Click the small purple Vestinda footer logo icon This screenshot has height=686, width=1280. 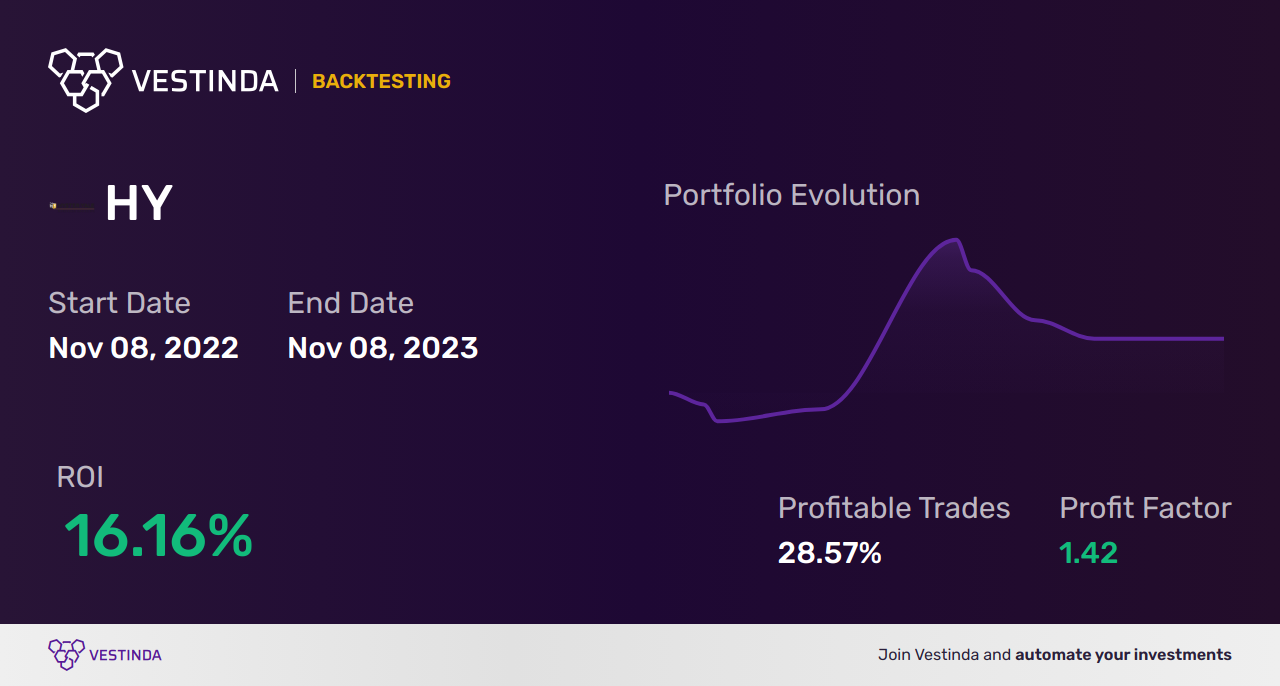coord(66,655)
